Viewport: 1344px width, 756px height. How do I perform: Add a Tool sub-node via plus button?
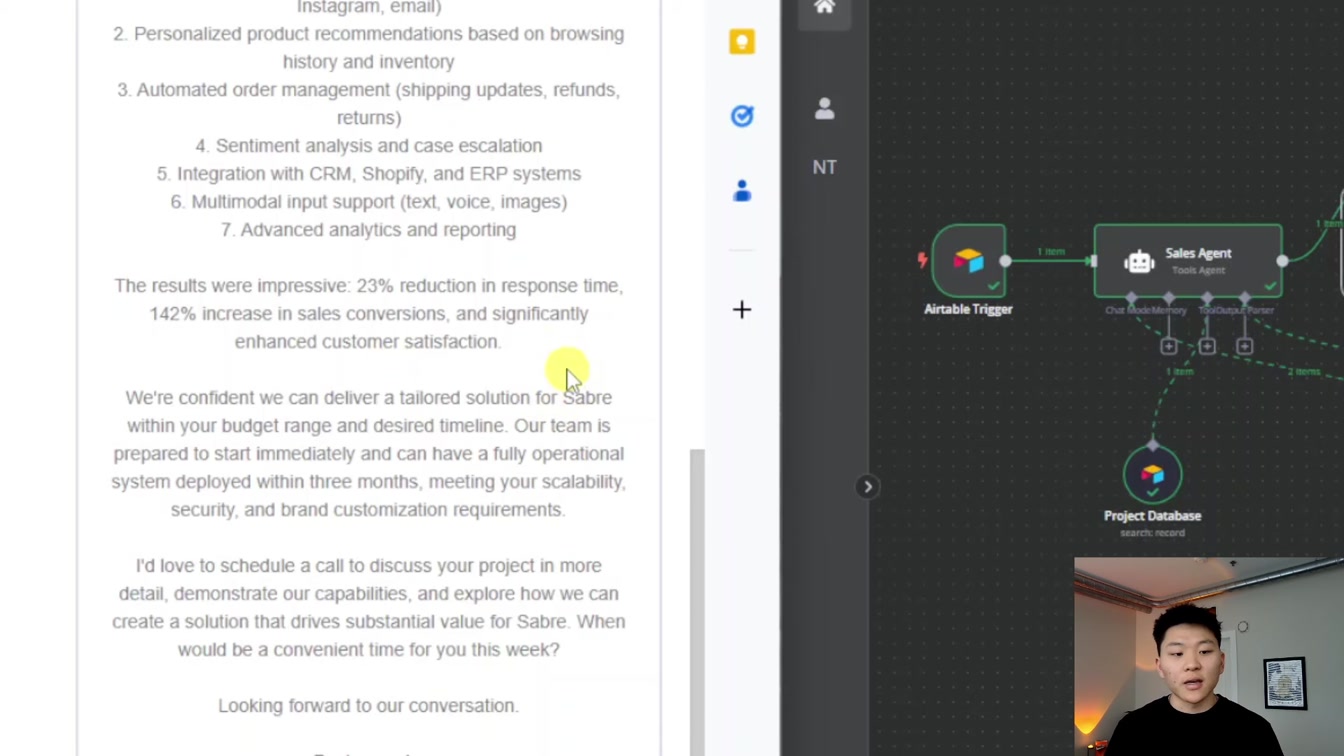1207,346
